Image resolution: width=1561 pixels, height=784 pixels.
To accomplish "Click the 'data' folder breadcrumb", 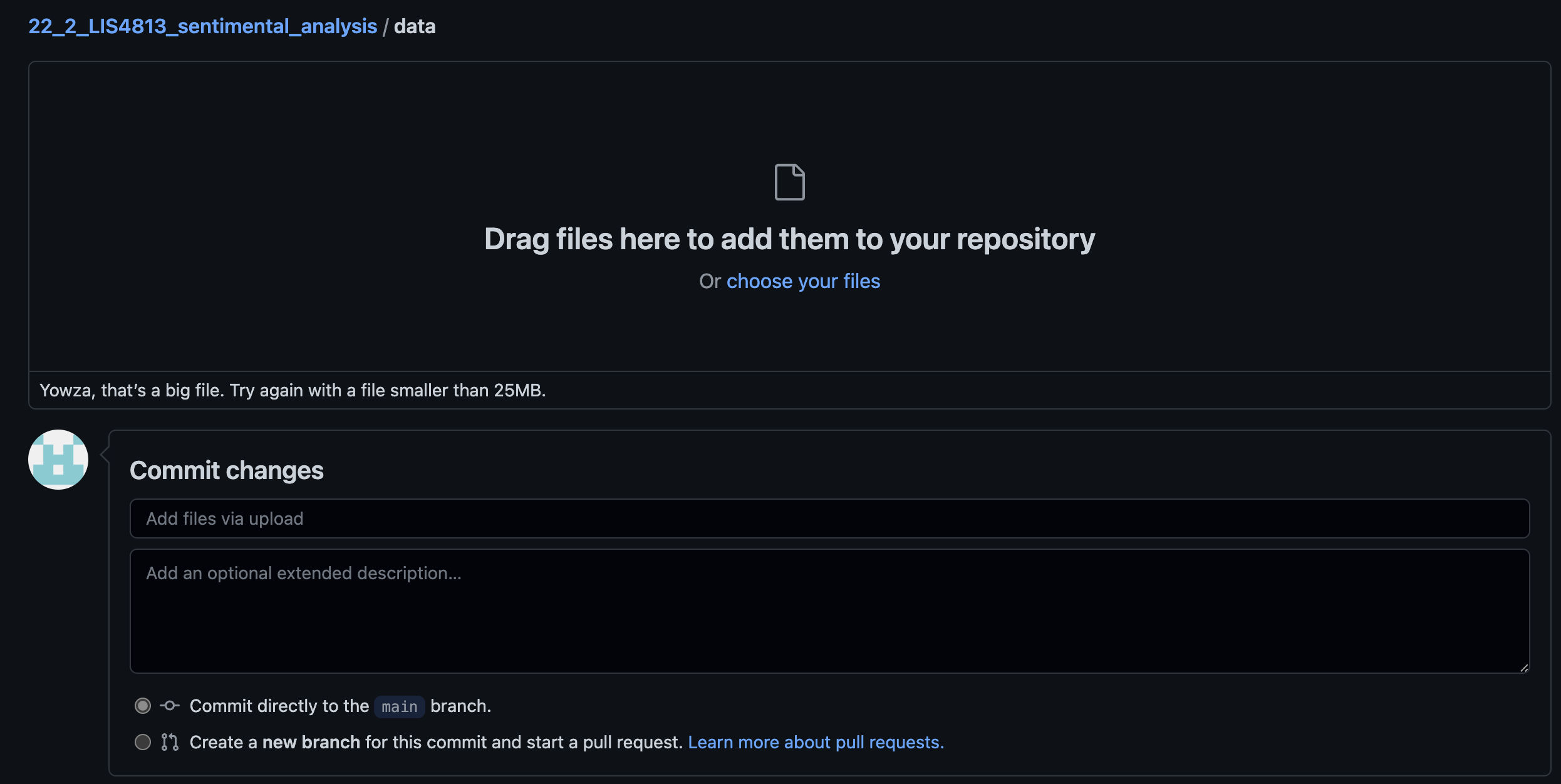I will coord(415,26).
